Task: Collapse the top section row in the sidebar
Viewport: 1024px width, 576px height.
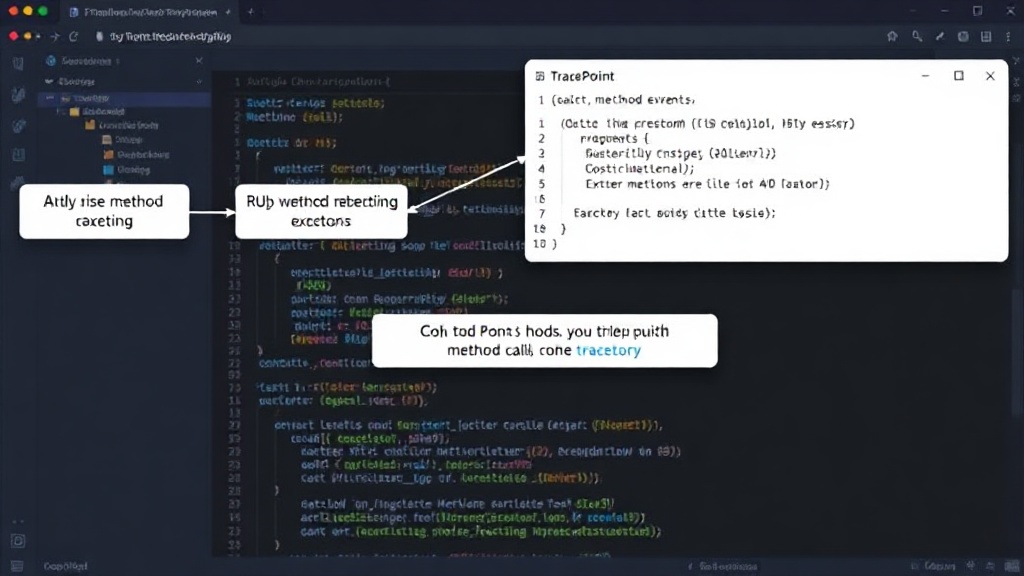Action: click(49, 82)
